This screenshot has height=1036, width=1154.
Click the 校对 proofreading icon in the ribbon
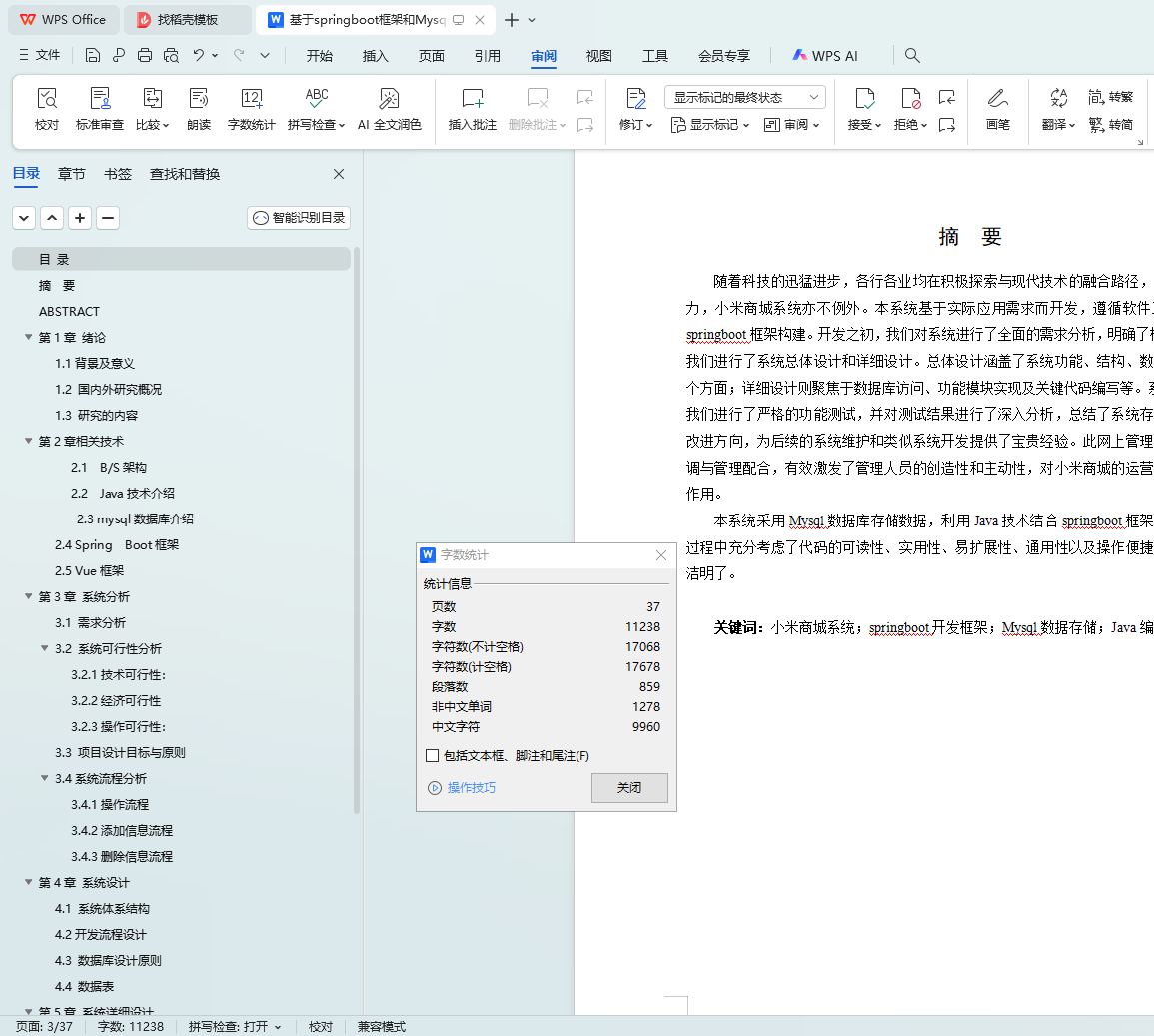47,109
